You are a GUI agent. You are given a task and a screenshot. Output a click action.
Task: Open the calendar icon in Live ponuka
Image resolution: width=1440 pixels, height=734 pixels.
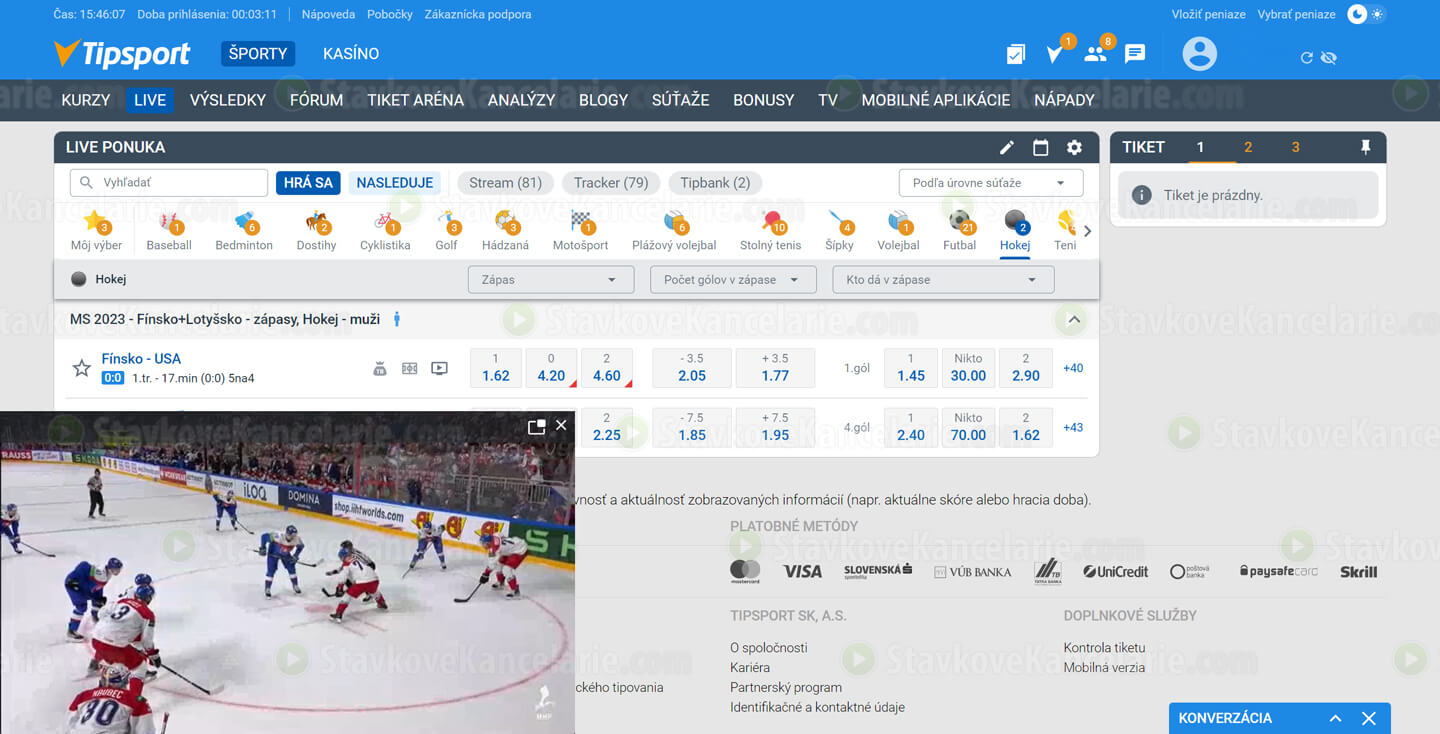1041,148
